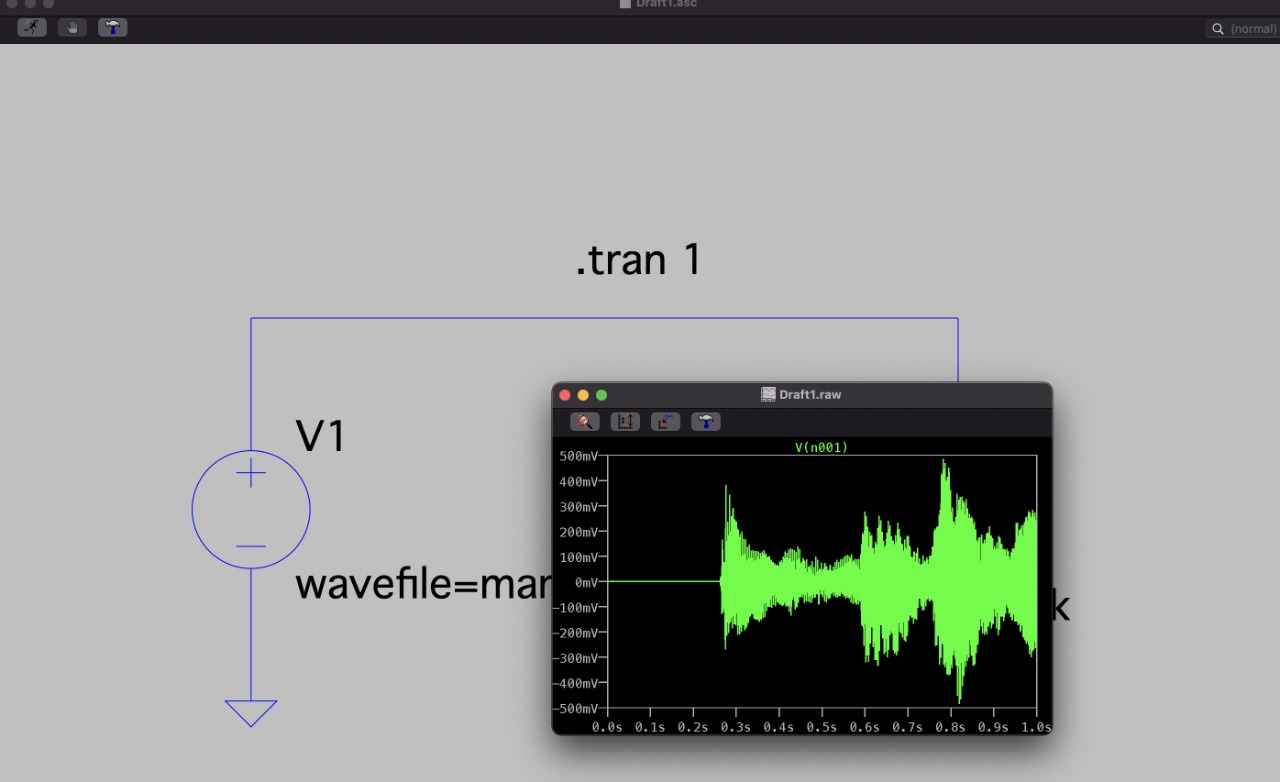The height and width of the screenshot is (782, 1280).
Task: Select the ground symbol below V1
Action: pos(251,712)
